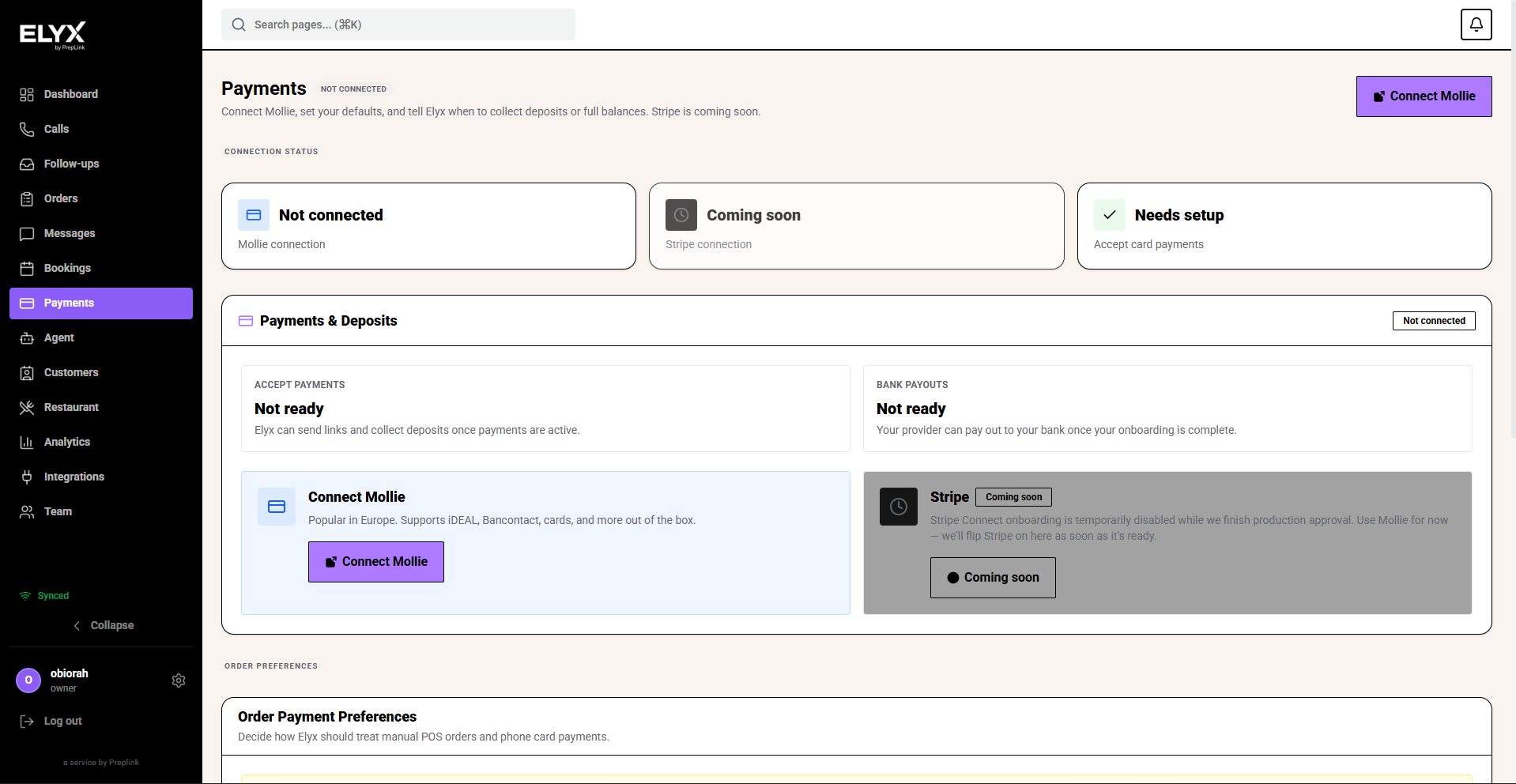
Task: Click the Dashboard grid icon in sidebar
Action: click(x=27, y=95)
